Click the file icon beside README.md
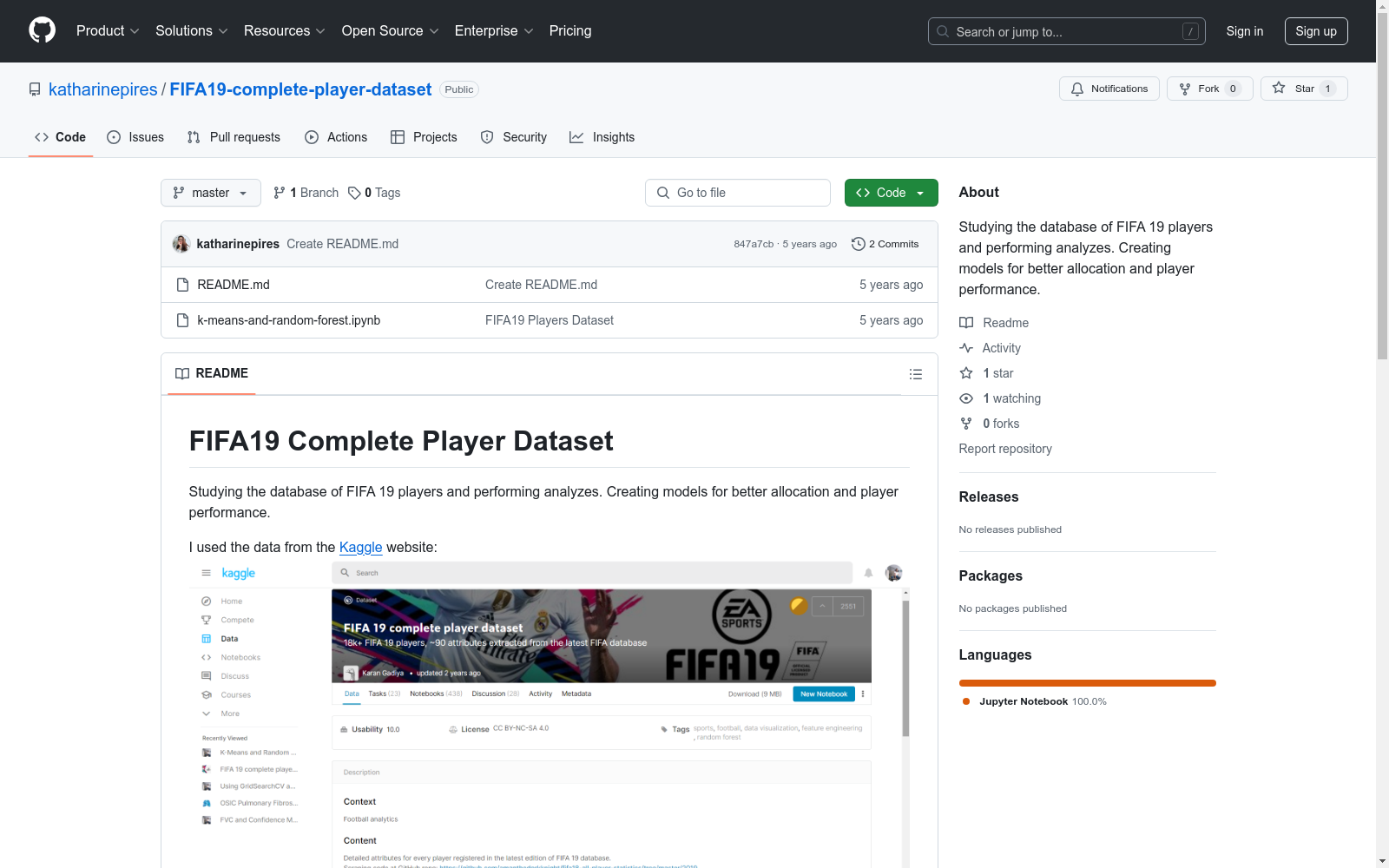 [x=182, y=285]
